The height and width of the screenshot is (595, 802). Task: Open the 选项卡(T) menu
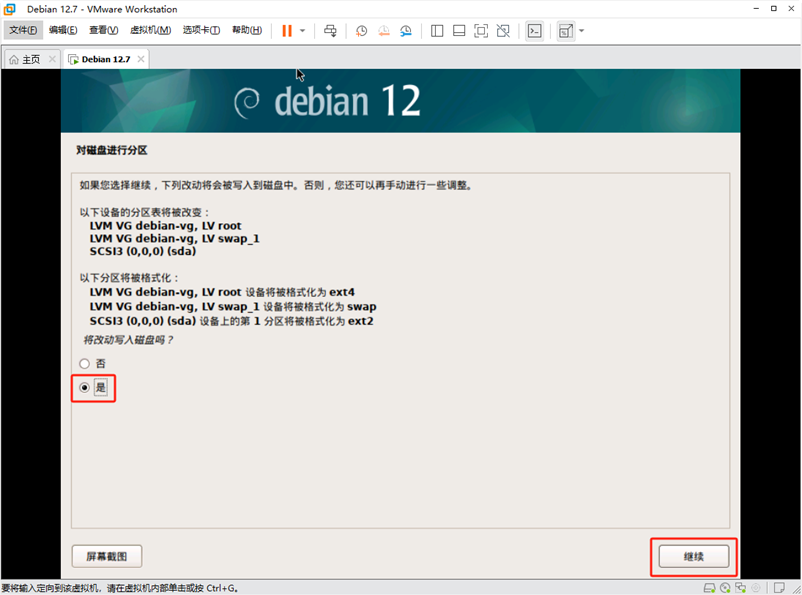(x=202, y=30)
